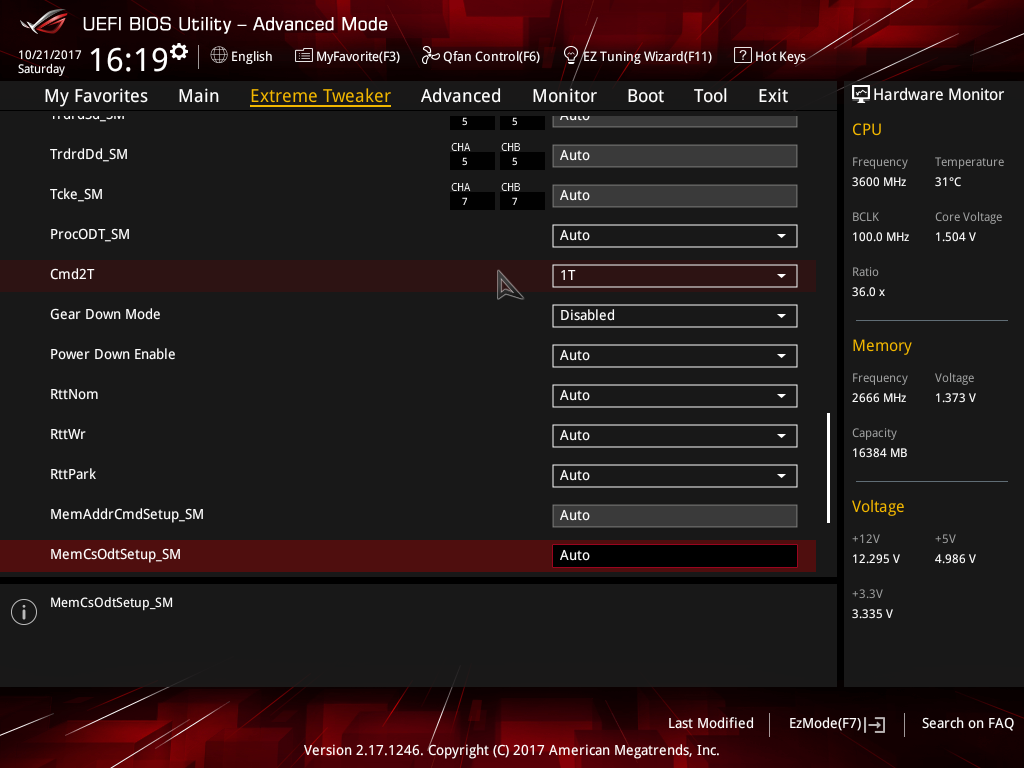Open the Monitor tab
The height and width of the screenshot is (768, 1024).
point(564,96)
